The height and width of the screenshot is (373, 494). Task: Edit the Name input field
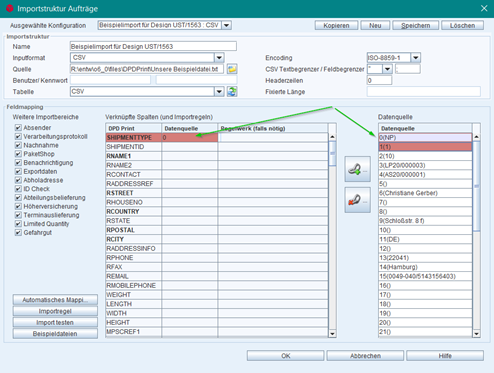[x=153, y=46]
